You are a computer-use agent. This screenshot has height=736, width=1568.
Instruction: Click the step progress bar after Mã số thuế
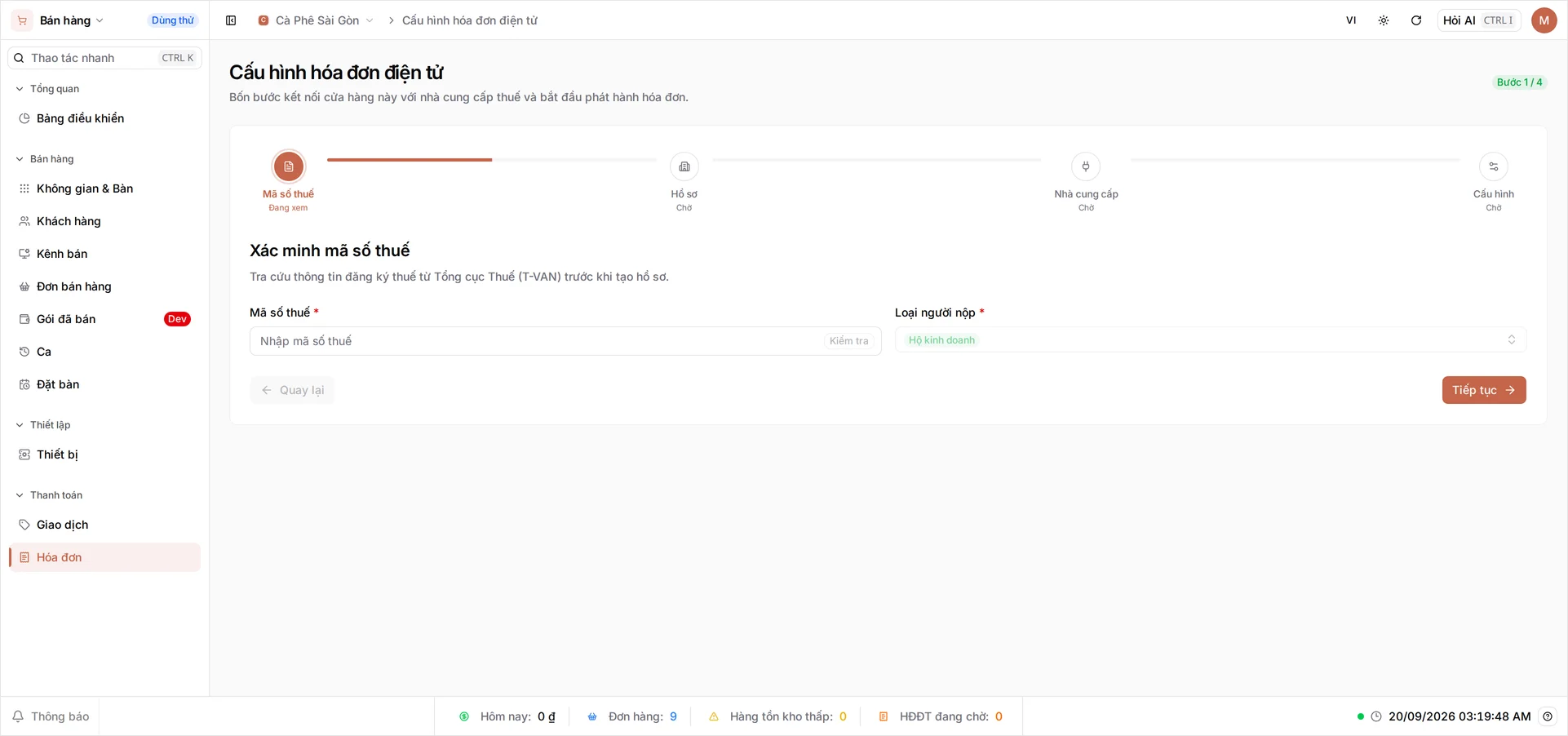(491, 160)
